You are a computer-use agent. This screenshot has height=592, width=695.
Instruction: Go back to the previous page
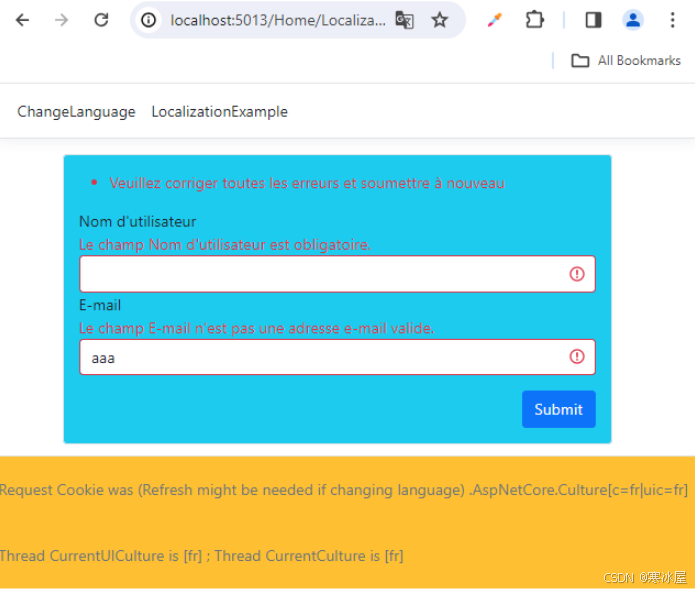coord(22,20)
